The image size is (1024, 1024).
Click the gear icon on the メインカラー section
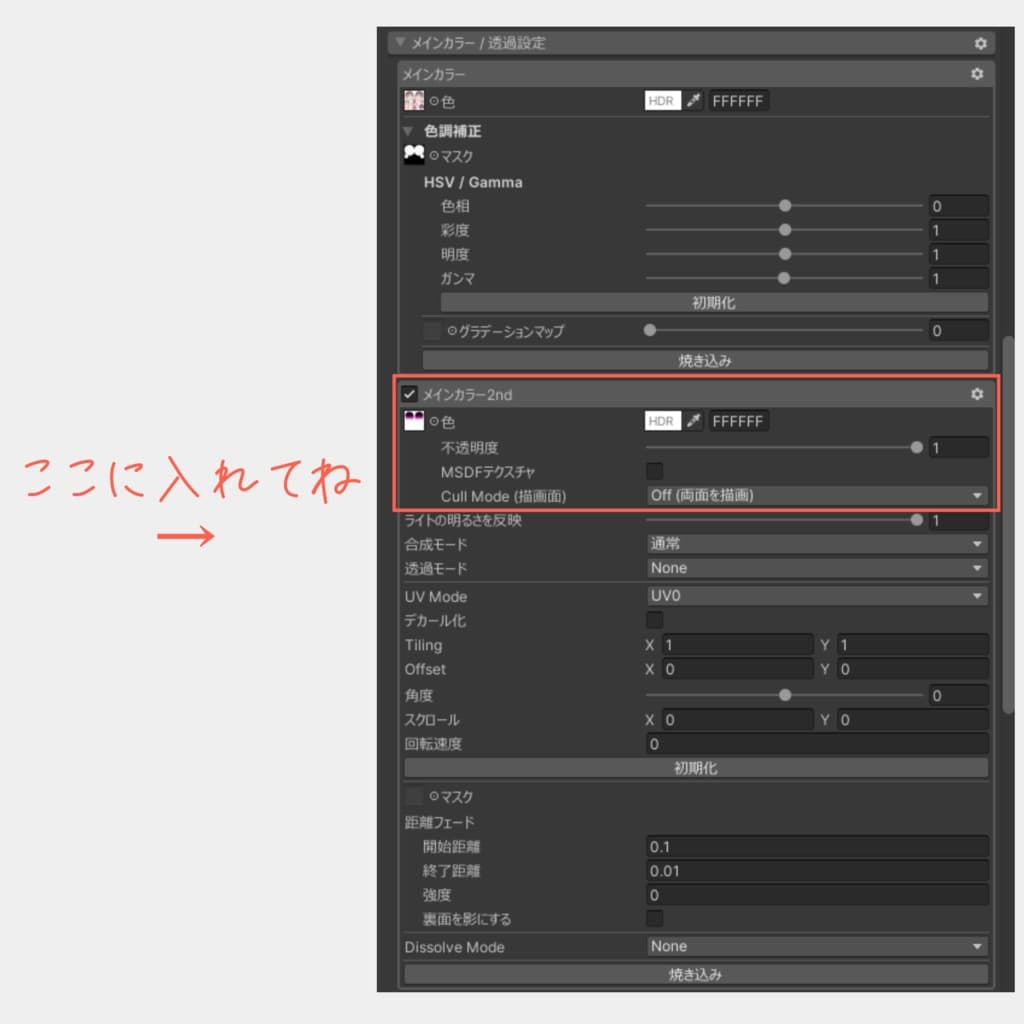[x=977, y=73]
